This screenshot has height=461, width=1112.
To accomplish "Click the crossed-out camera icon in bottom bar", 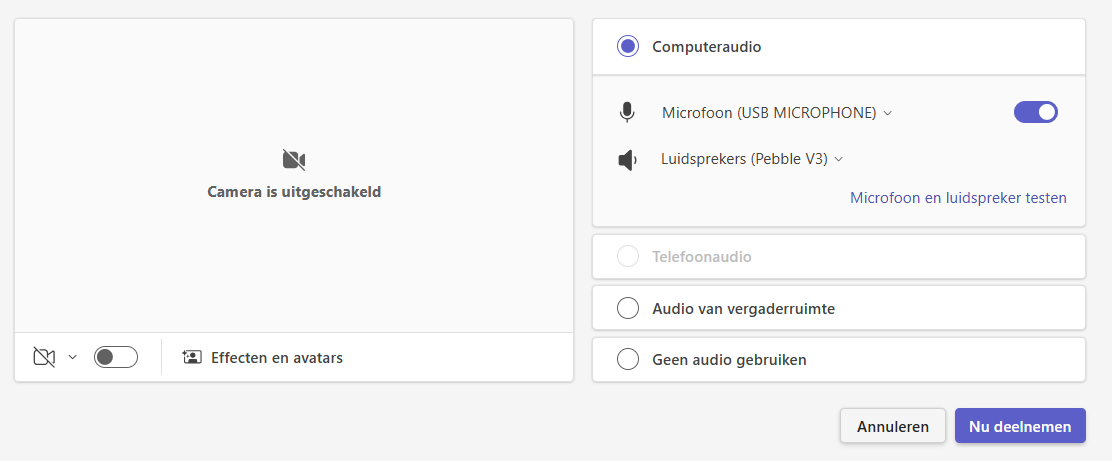I will coord(44,357).
